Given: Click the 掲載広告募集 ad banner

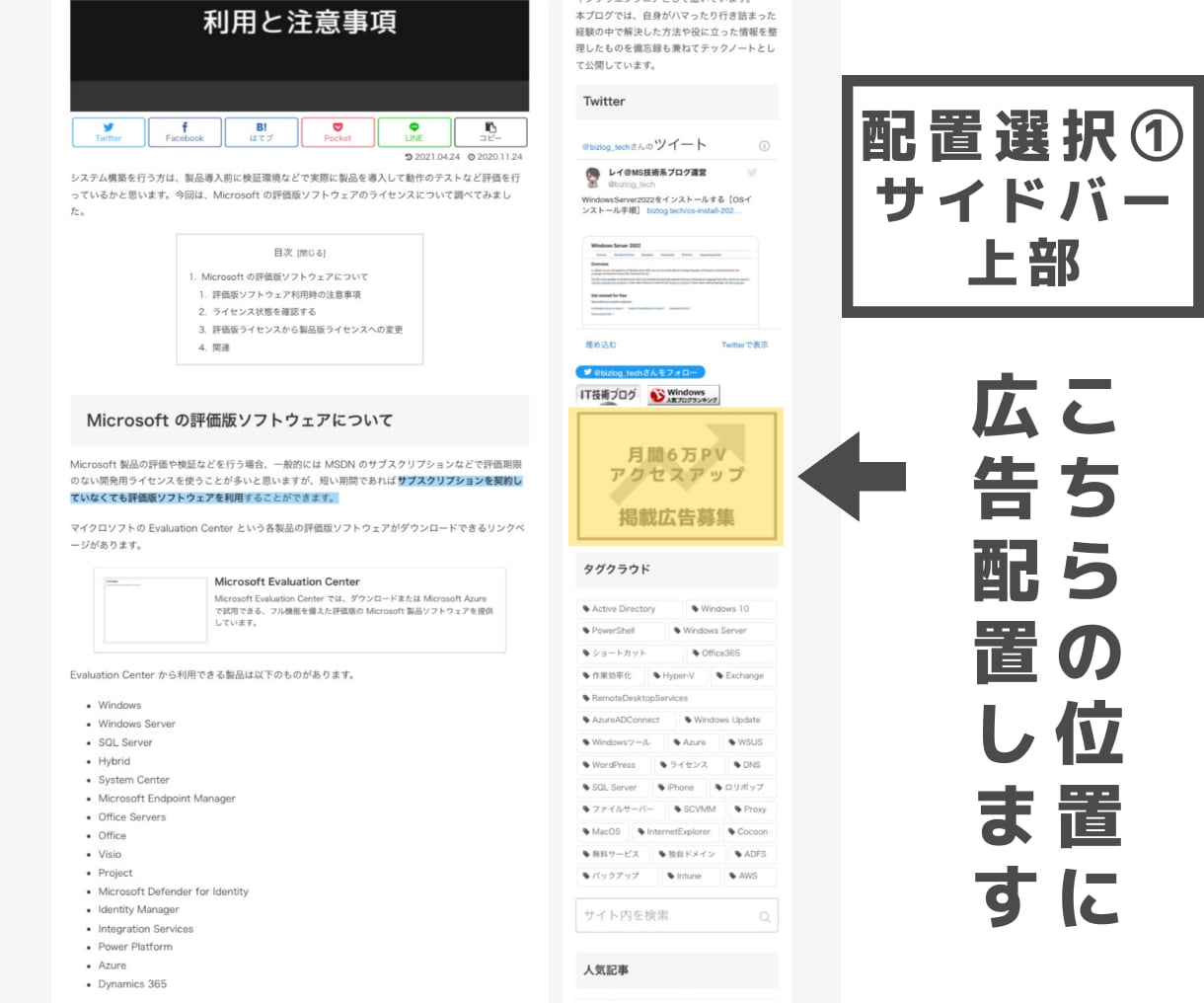Looking at the screenshot, I should point(676,477).
